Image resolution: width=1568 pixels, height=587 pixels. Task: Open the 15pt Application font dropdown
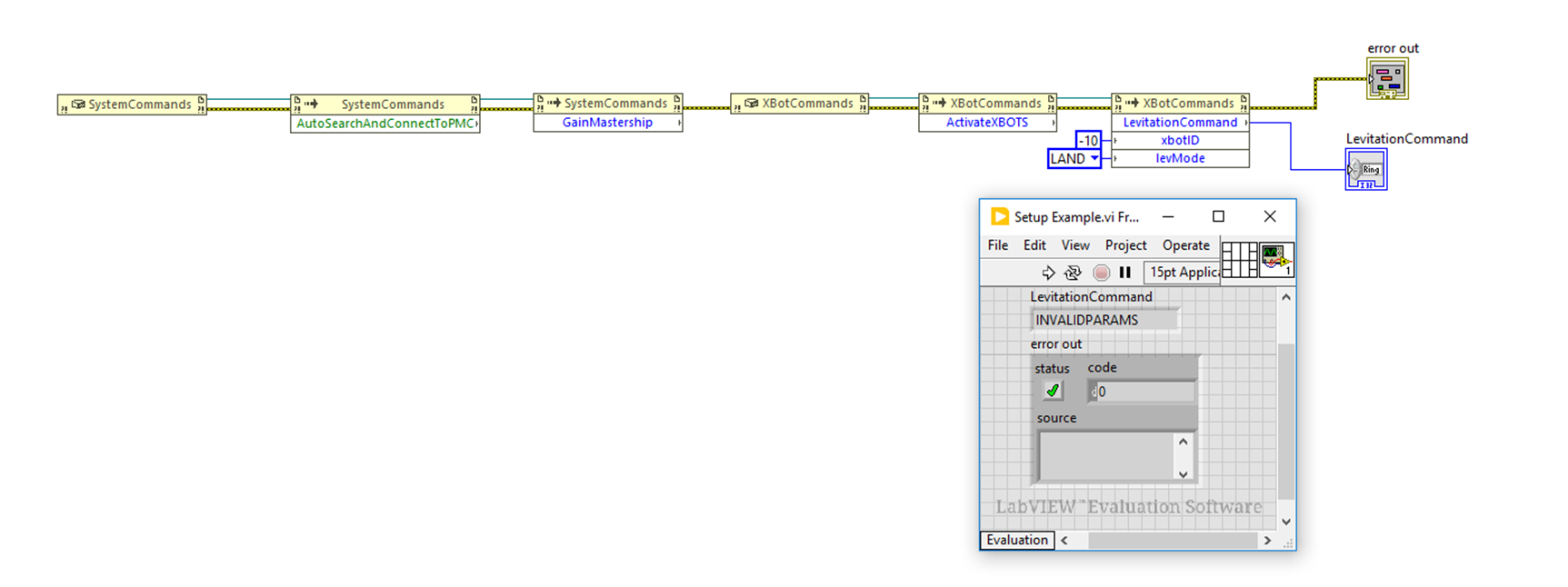pyautogui.click(x=1182, y=273)
